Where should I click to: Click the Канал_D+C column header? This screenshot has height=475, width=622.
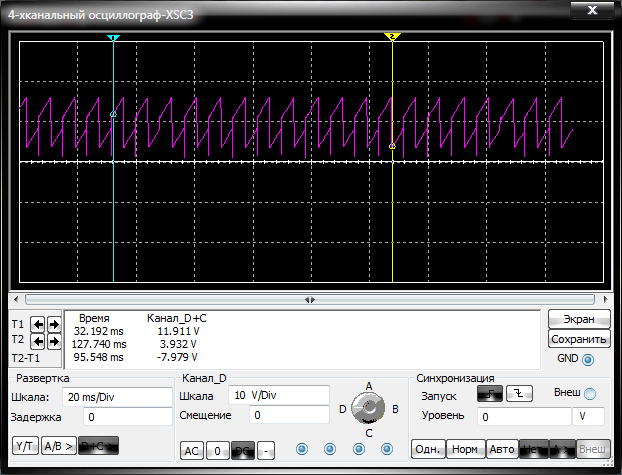point(177,318)
